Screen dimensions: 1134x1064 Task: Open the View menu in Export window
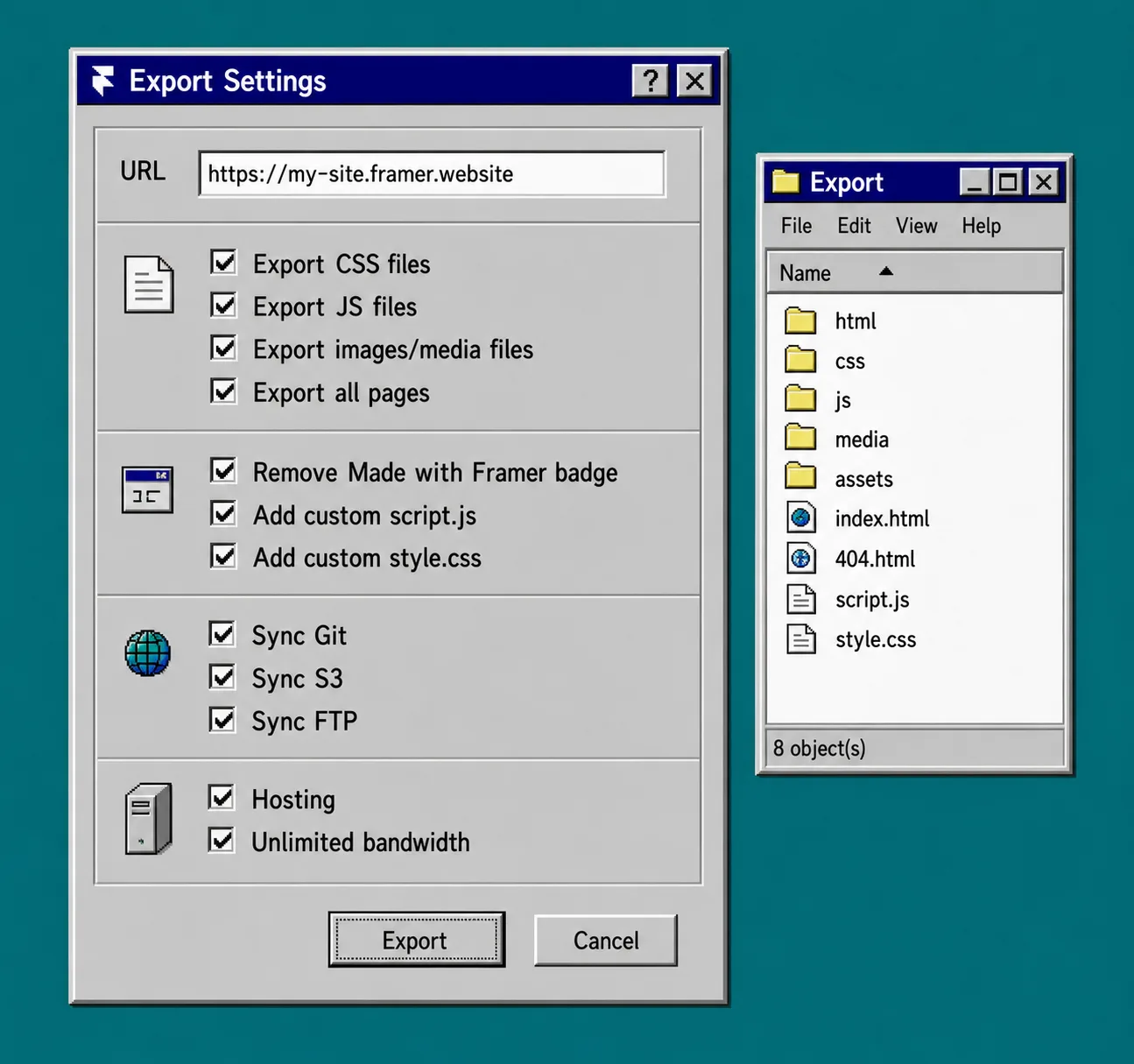916,226
